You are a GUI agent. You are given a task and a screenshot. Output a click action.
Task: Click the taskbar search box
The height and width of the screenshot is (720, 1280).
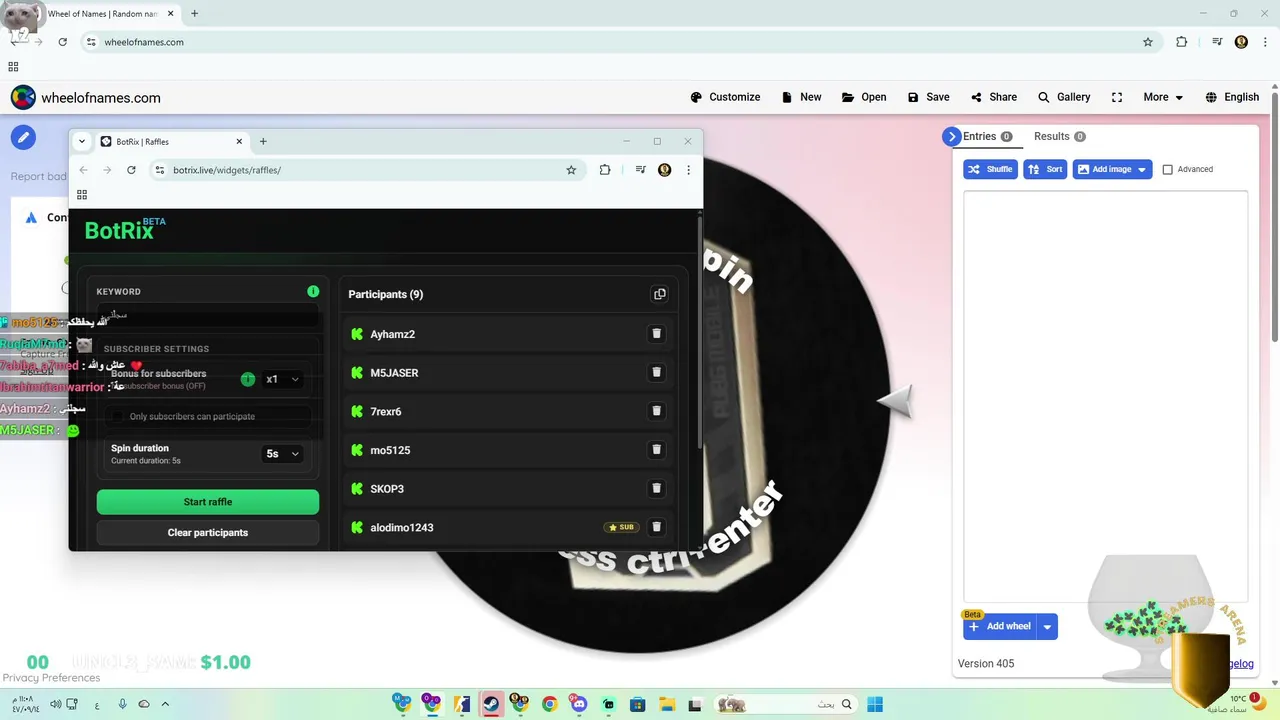coord(786,704)
